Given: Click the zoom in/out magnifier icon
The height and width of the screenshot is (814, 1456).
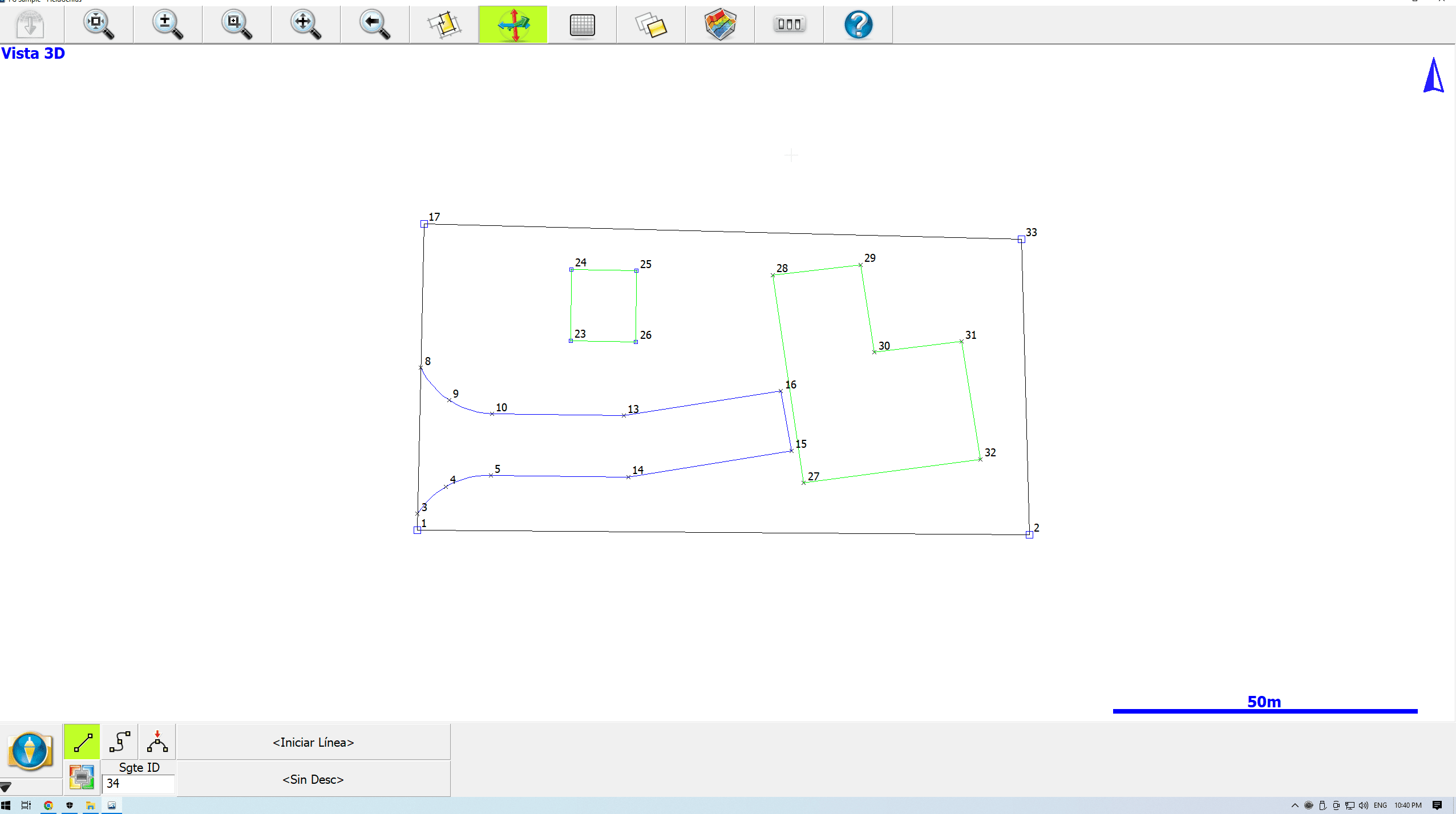Looking at the screenshot, I should (x=168, y=25).
